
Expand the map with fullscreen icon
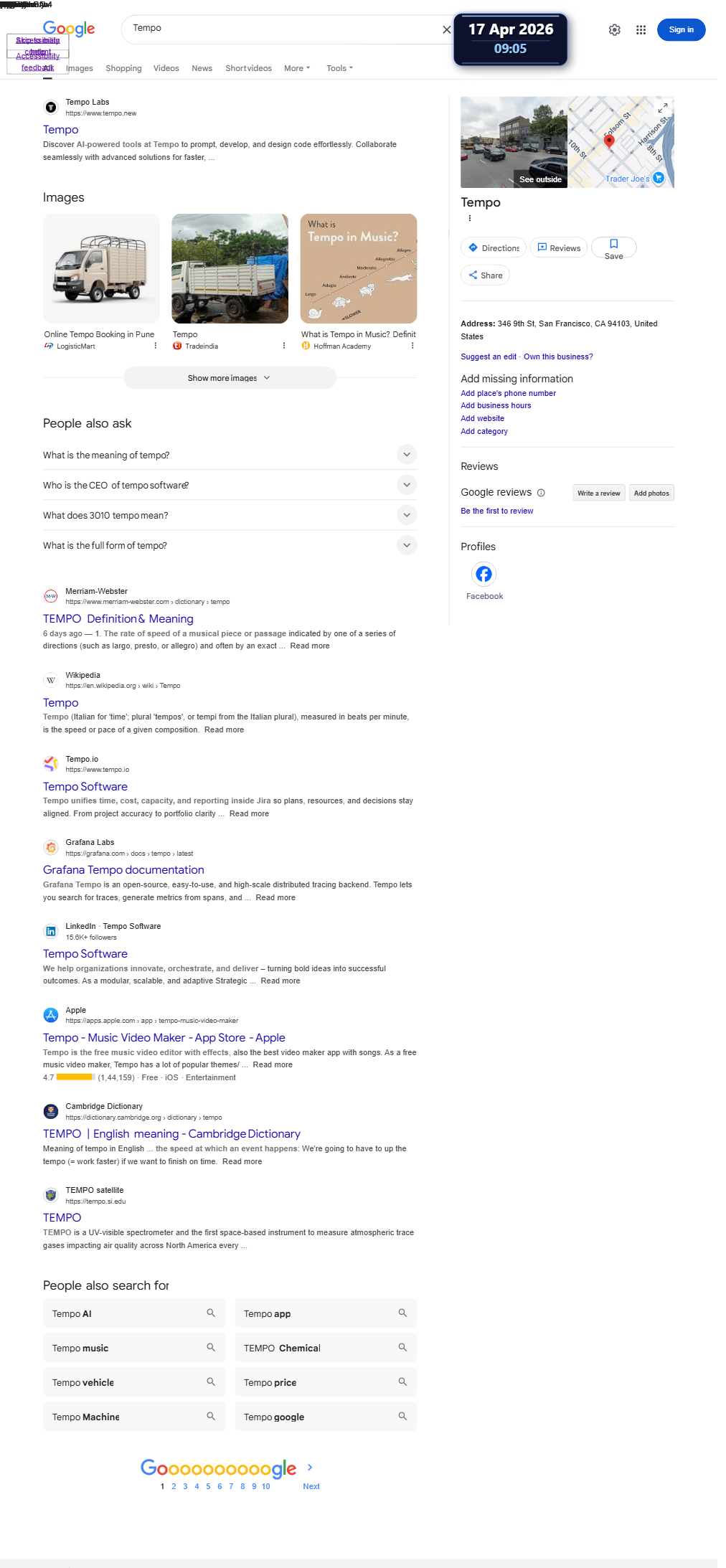tap(663, 108)
